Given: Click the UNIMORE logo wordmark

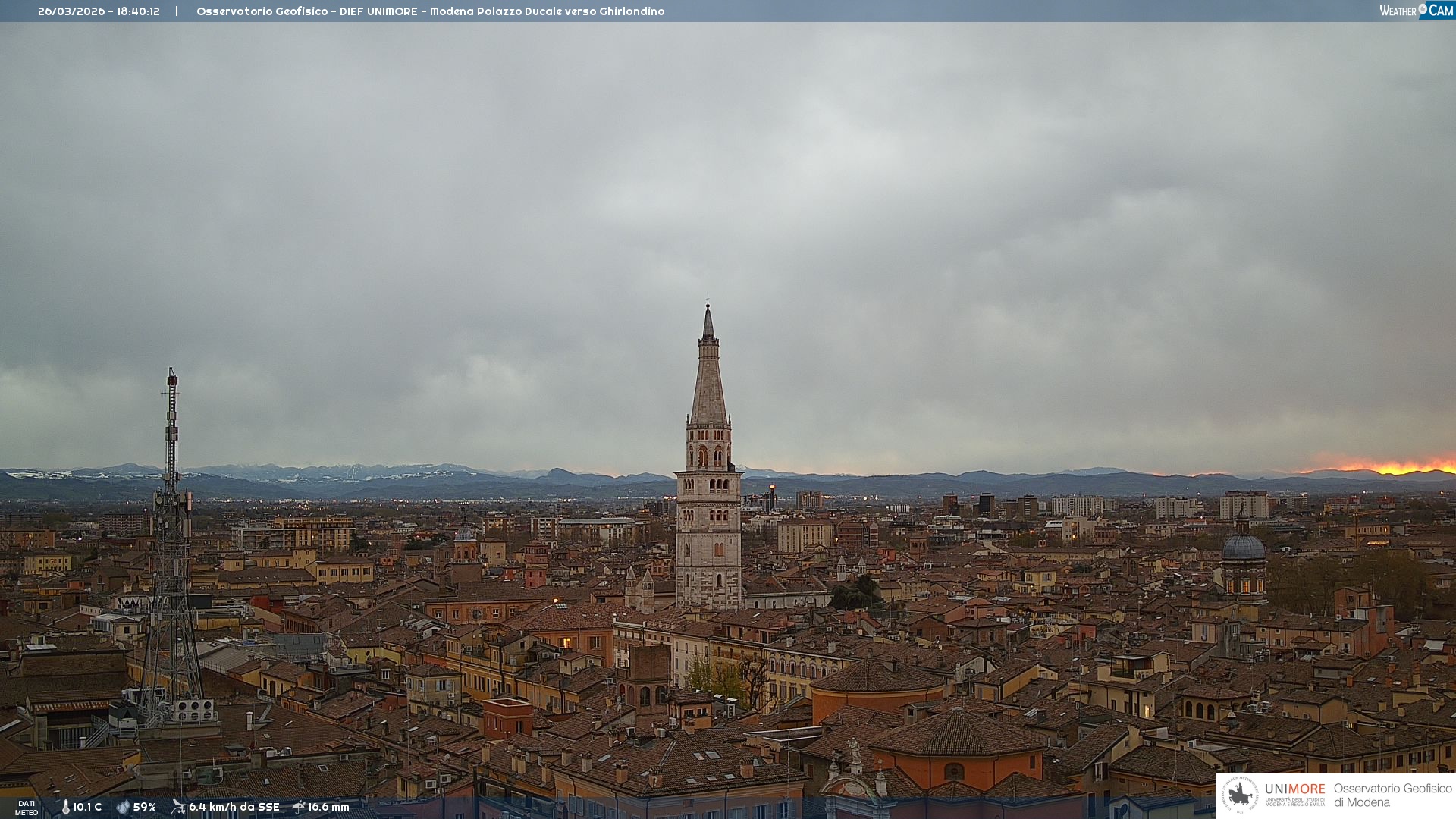Looking at the screenshot, I should click(x=1294, y=789).
